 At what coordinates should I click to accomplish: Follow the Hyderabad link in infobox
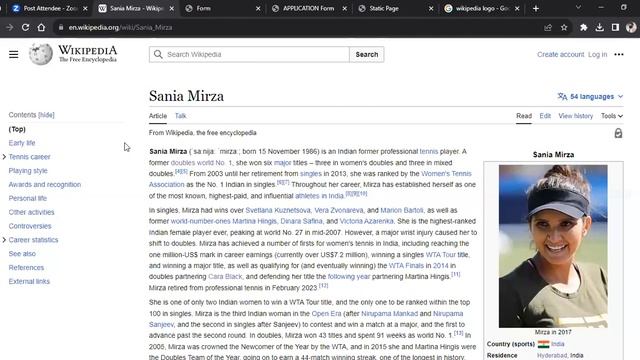click(x=552, y=356)
